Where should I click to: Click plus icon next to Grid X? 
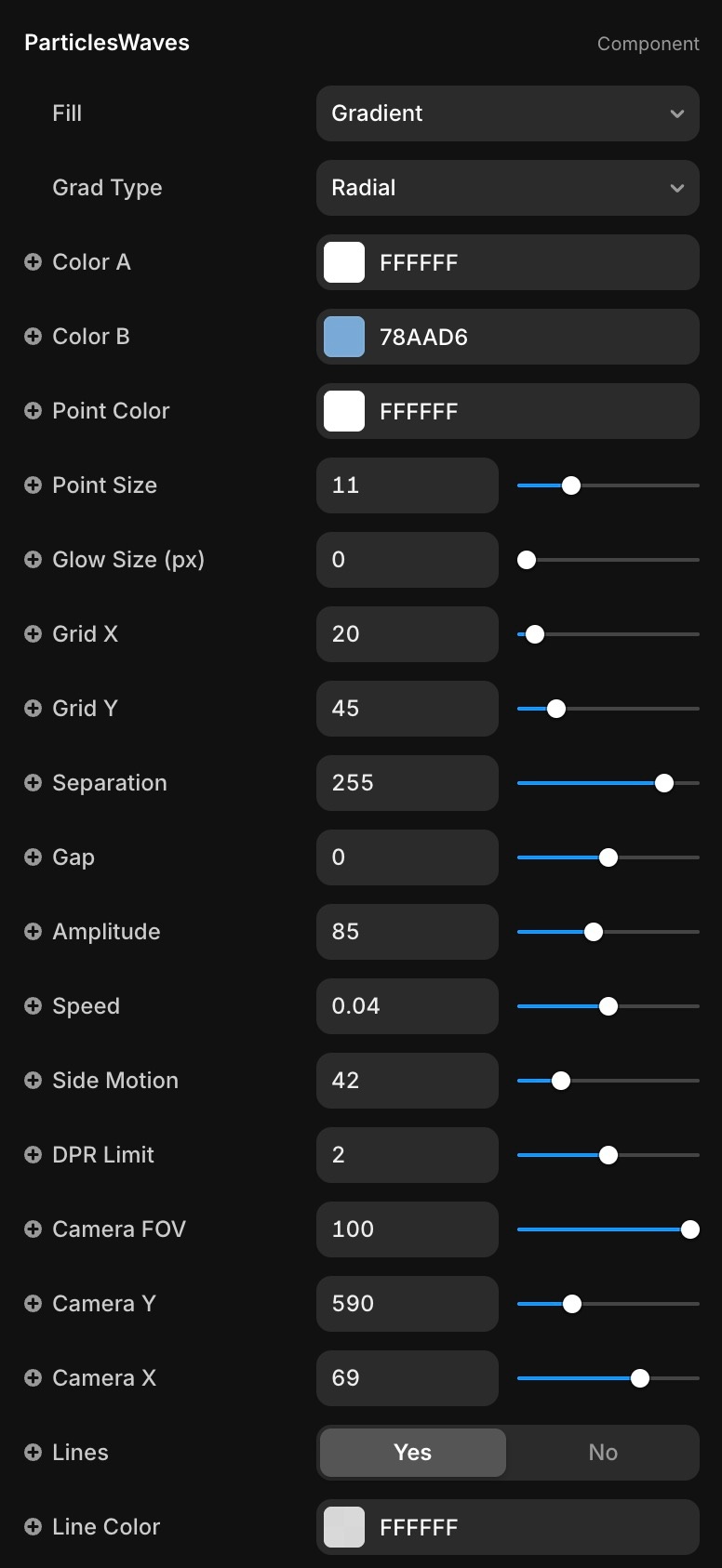[33, 634]
